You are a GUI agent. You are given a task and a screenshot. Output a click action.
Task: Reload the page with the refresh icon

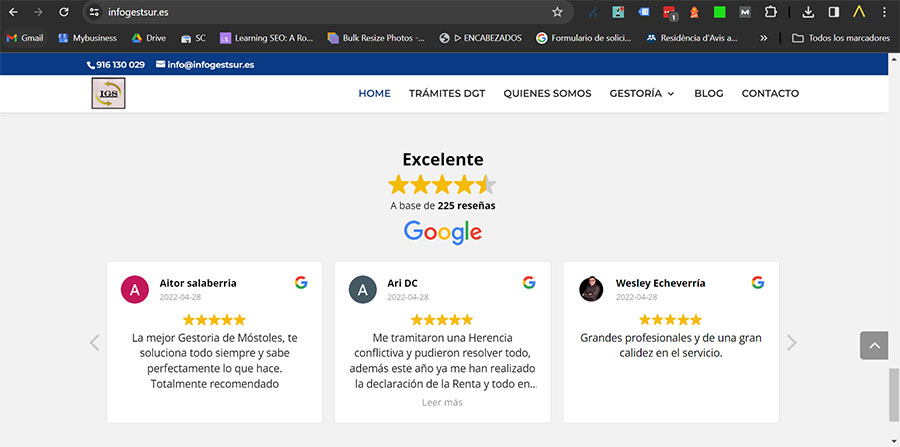(64, 12)
